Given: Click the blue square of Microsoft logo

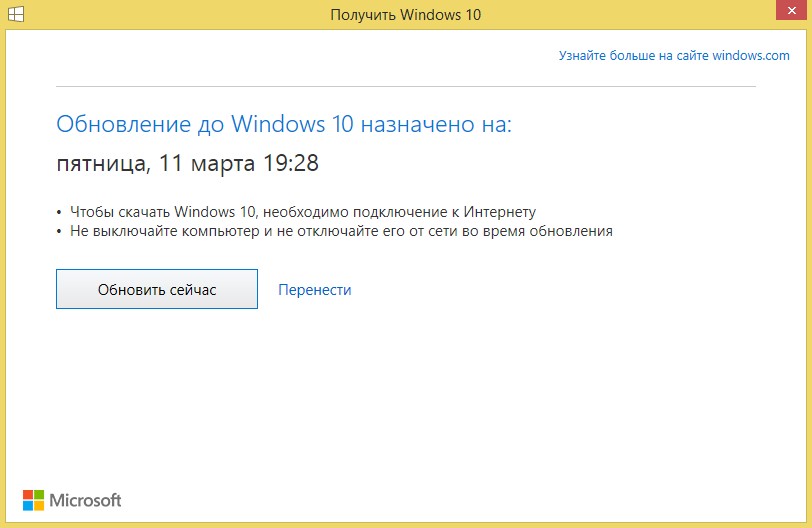Looking at the screenshot, I should tap(28, 506).
